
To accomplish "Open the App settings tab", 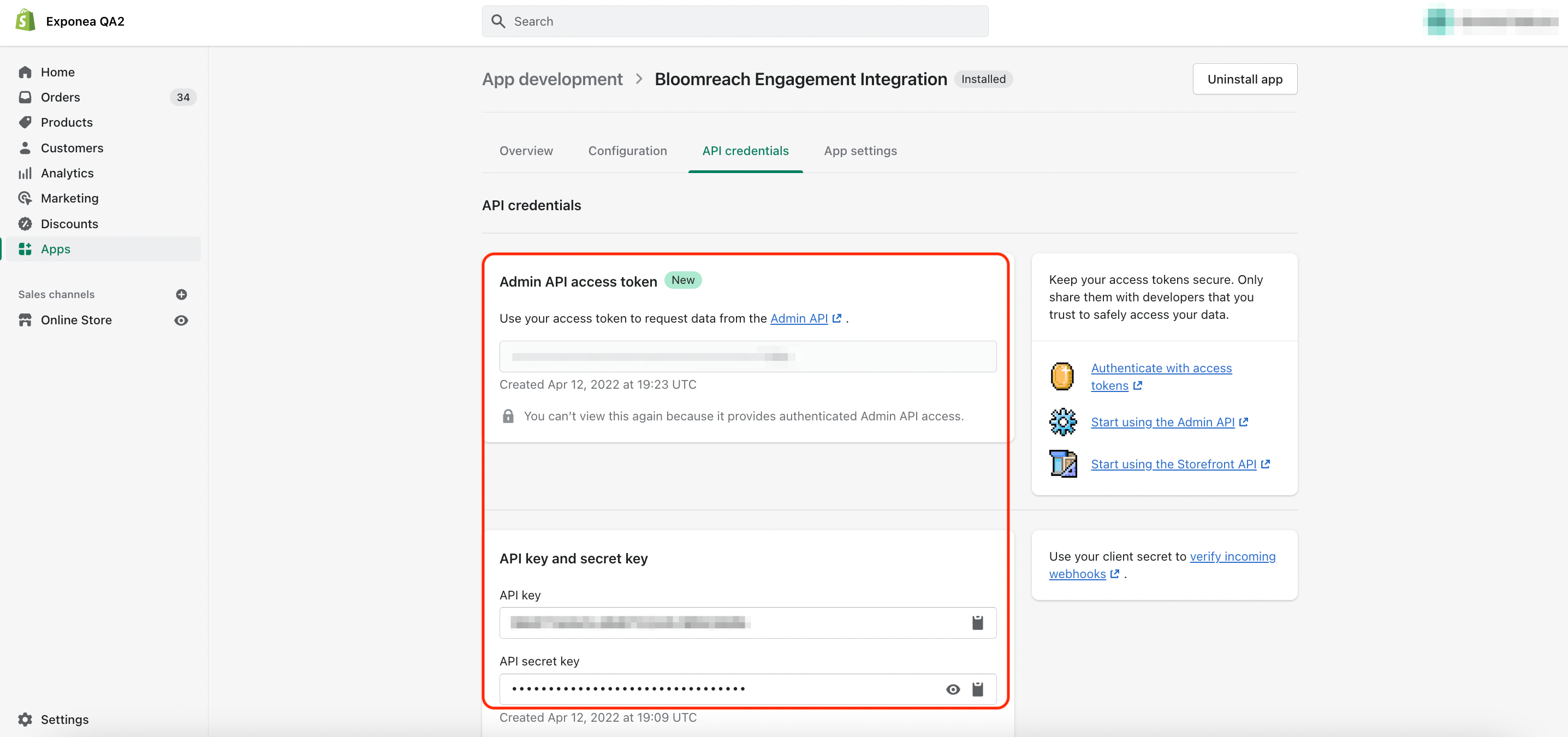I will pos(860,150).
